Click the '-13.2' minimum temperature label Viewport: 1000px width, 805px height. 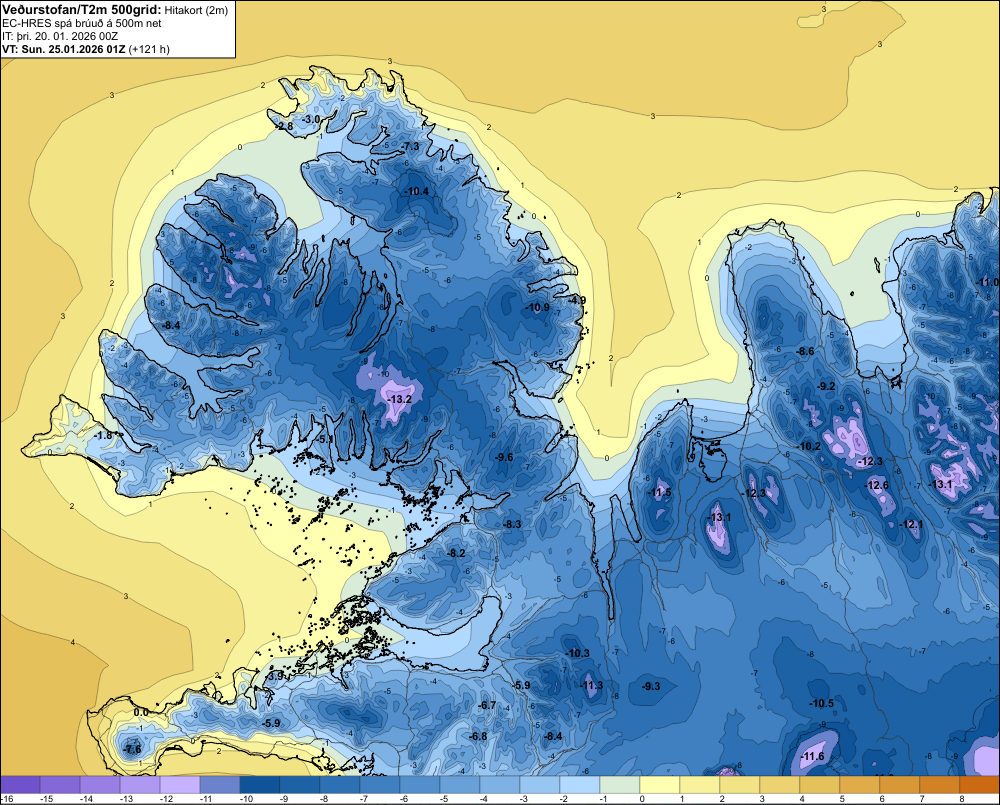coord(399,399)
